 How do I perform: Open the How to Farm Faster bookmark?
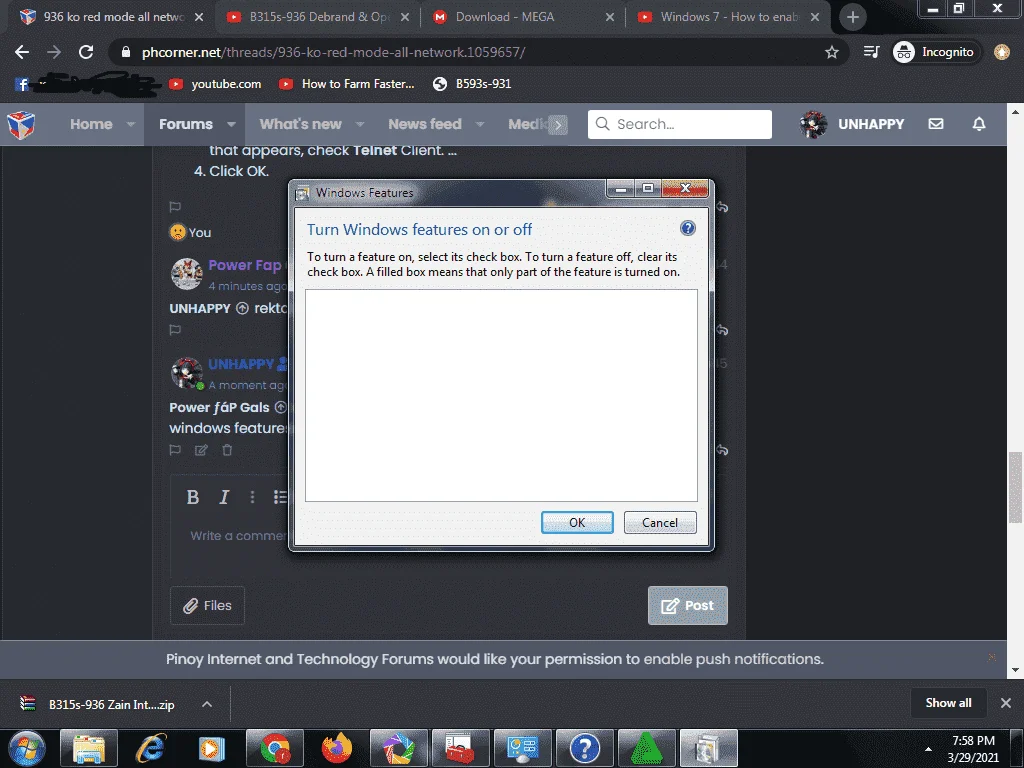(347, 84)
